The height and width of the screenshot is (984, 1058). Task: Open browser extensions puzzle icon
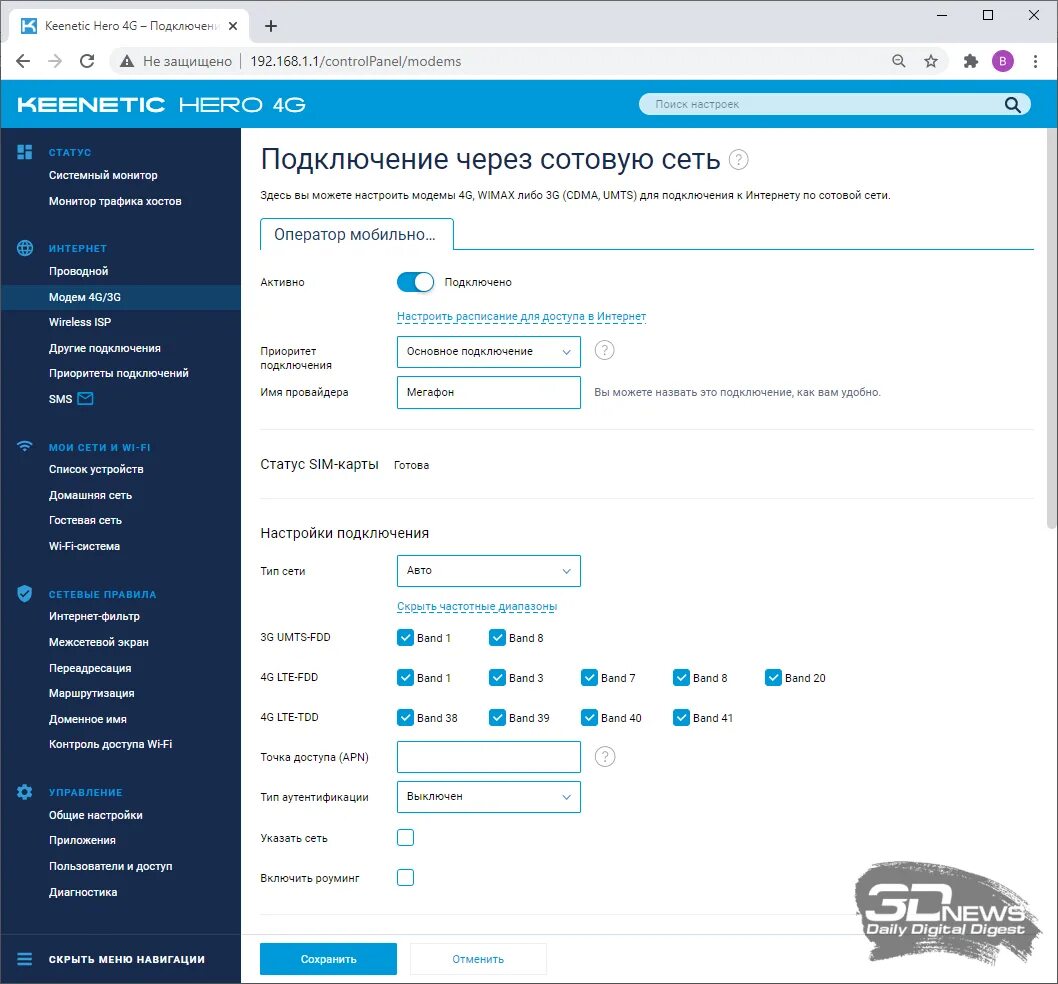point(970,61)
